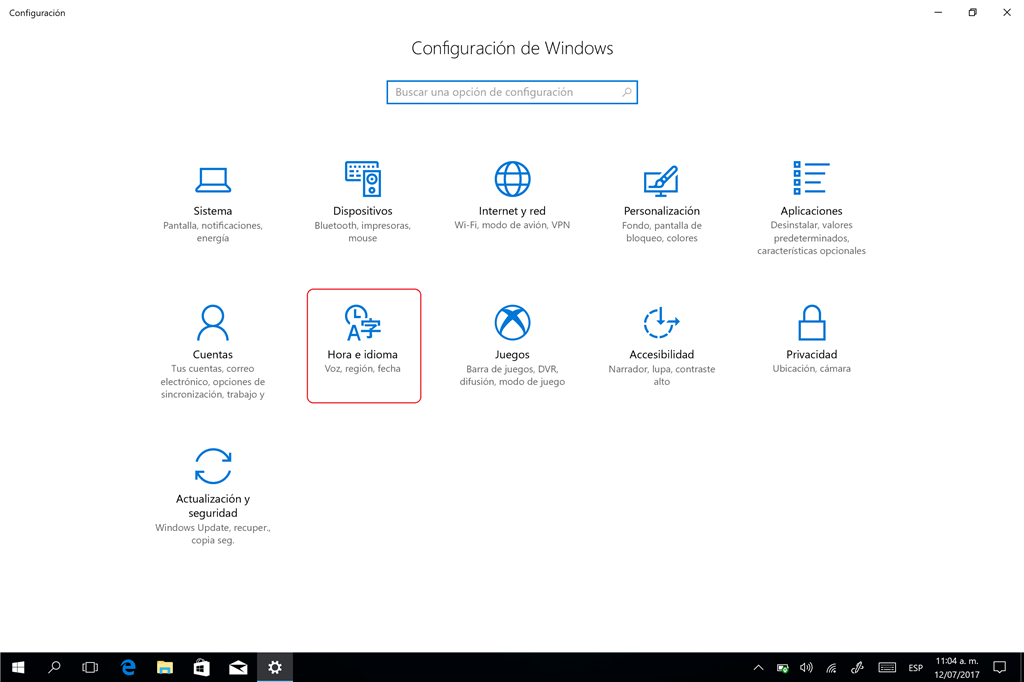Click the 'Ubicación, cámara' description
Viewport: 1024px width, 682px height.
point(811,369)
